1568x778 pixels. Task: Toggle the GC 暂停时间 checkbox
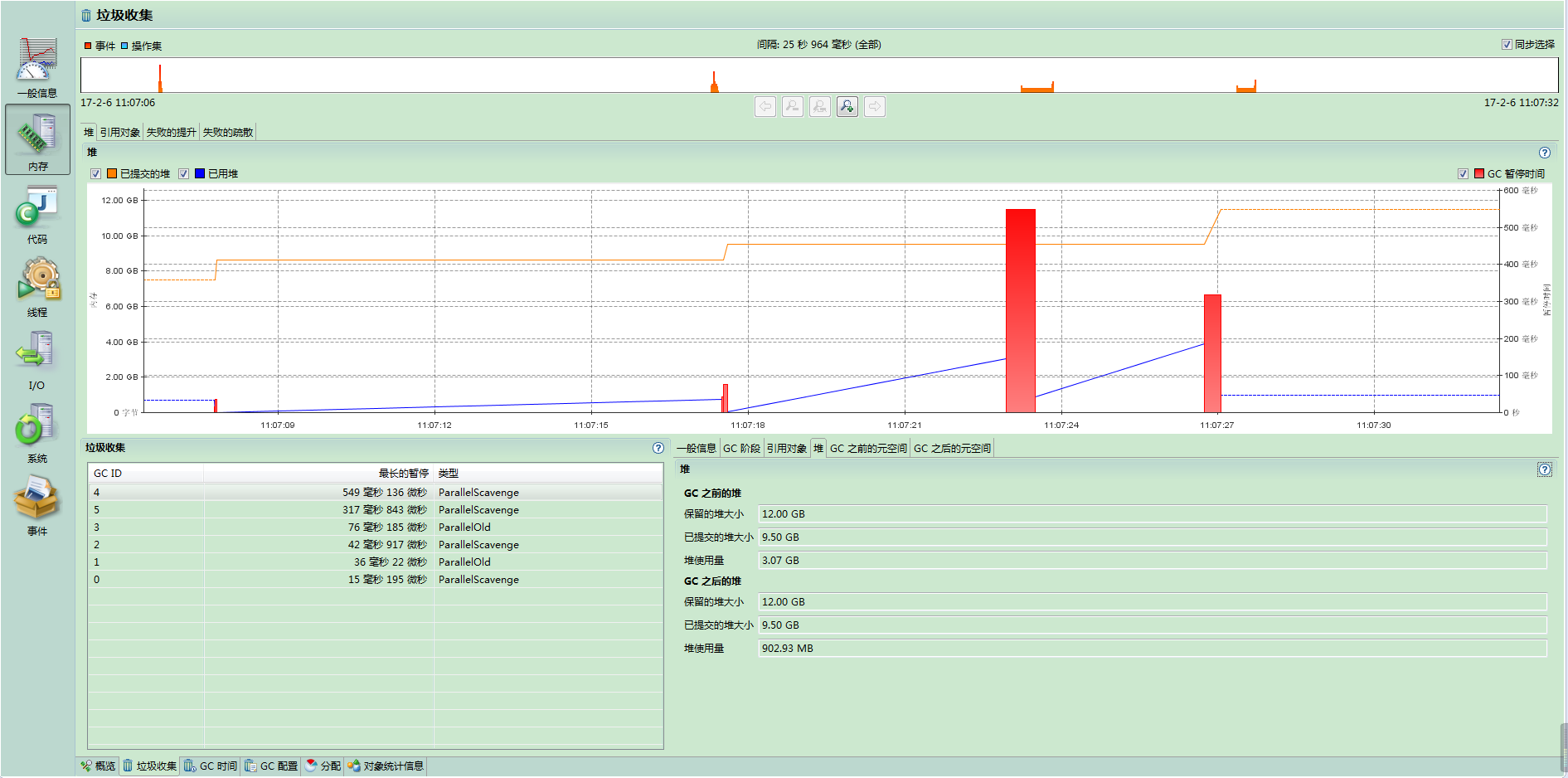pos(1464,174)
